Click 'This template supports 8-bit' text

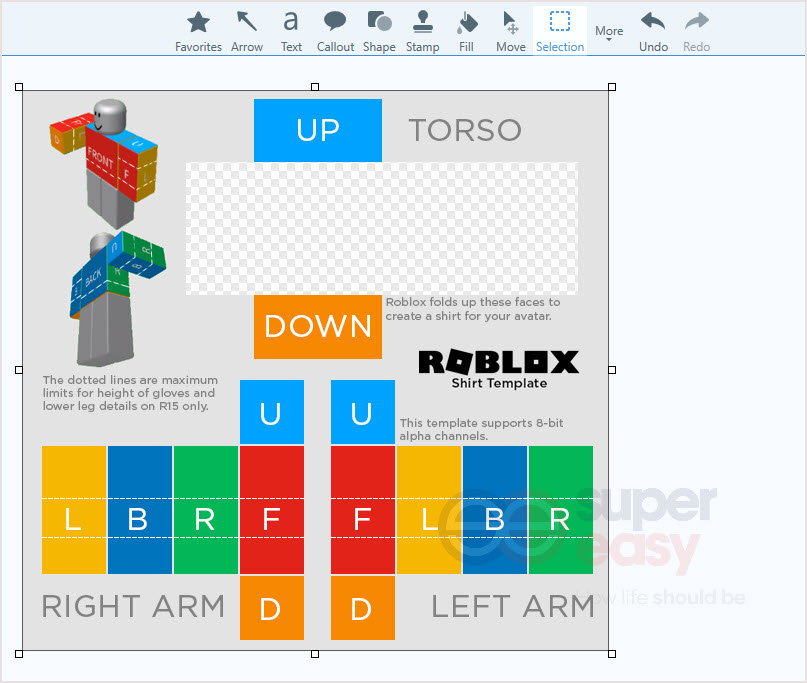pos(481,429)
